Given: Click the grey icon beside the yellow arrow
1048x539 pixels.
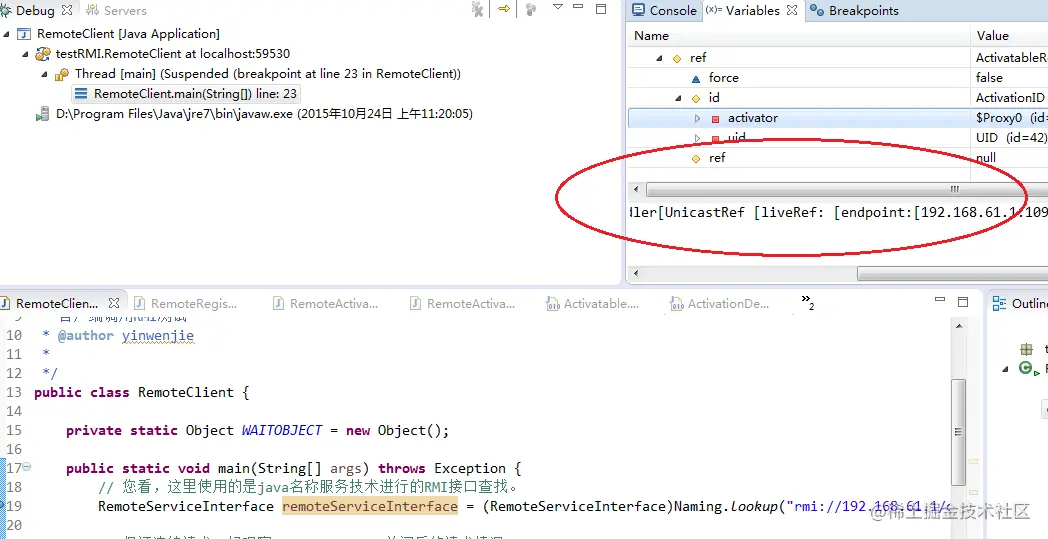Looking at the screenshot, I should pos(531,9).
